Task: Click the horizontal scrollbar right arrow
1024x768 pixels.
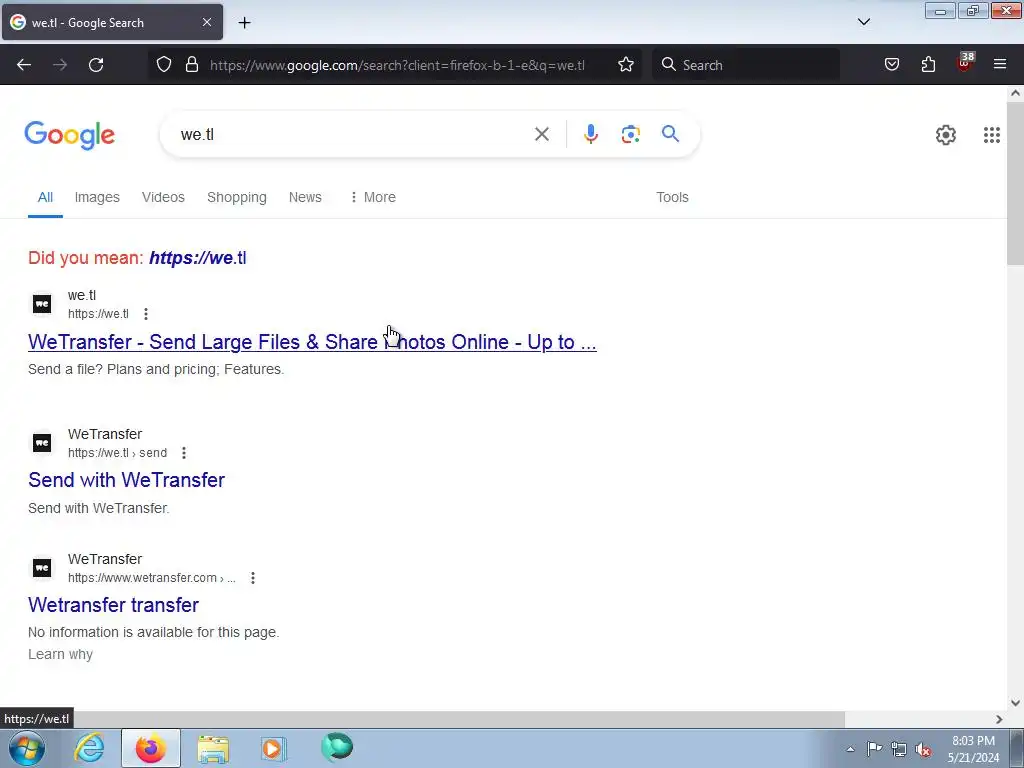Action: click(999, 719)
